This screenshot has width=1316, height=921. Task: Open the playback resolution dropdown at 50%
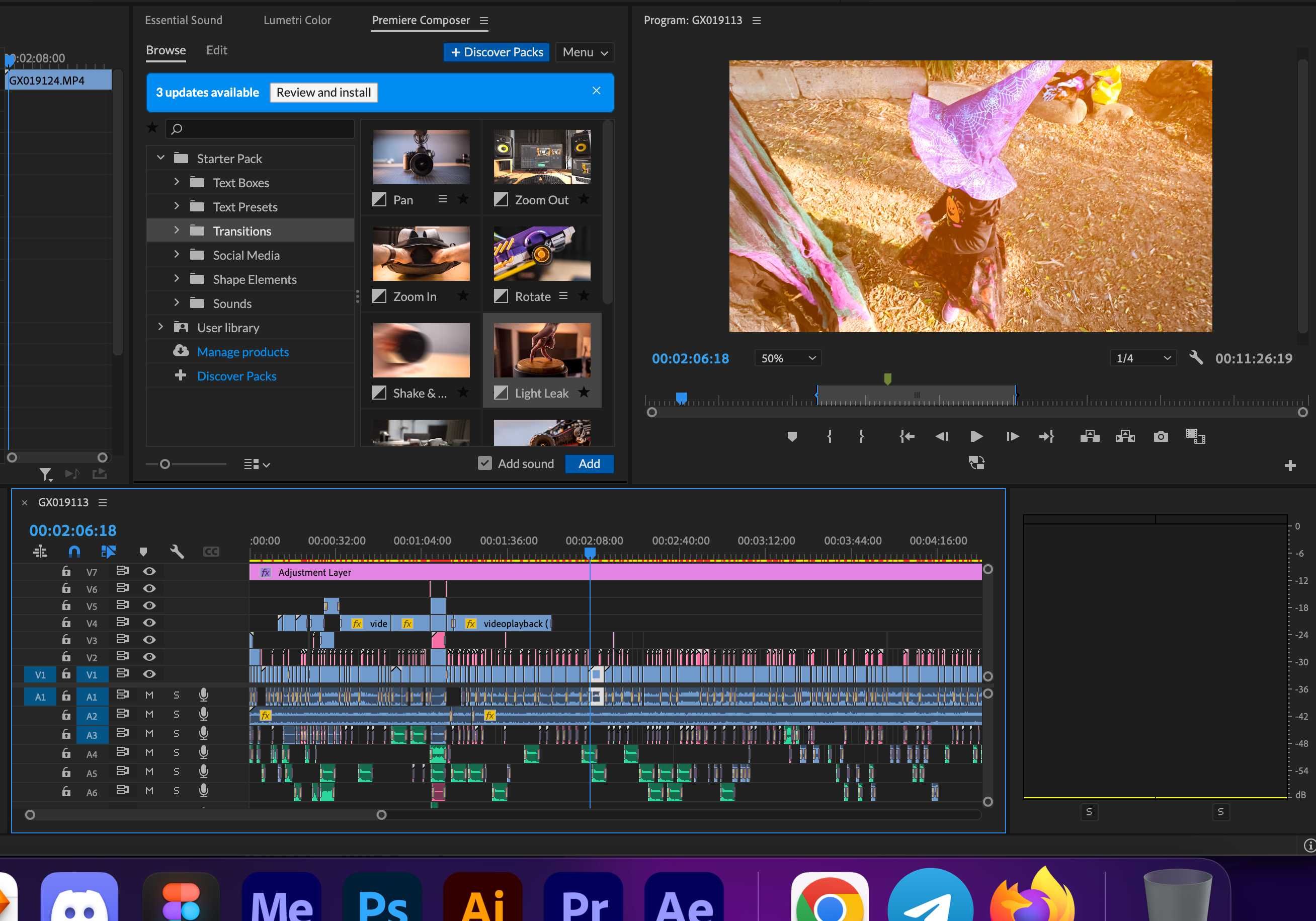click(788, 358)
